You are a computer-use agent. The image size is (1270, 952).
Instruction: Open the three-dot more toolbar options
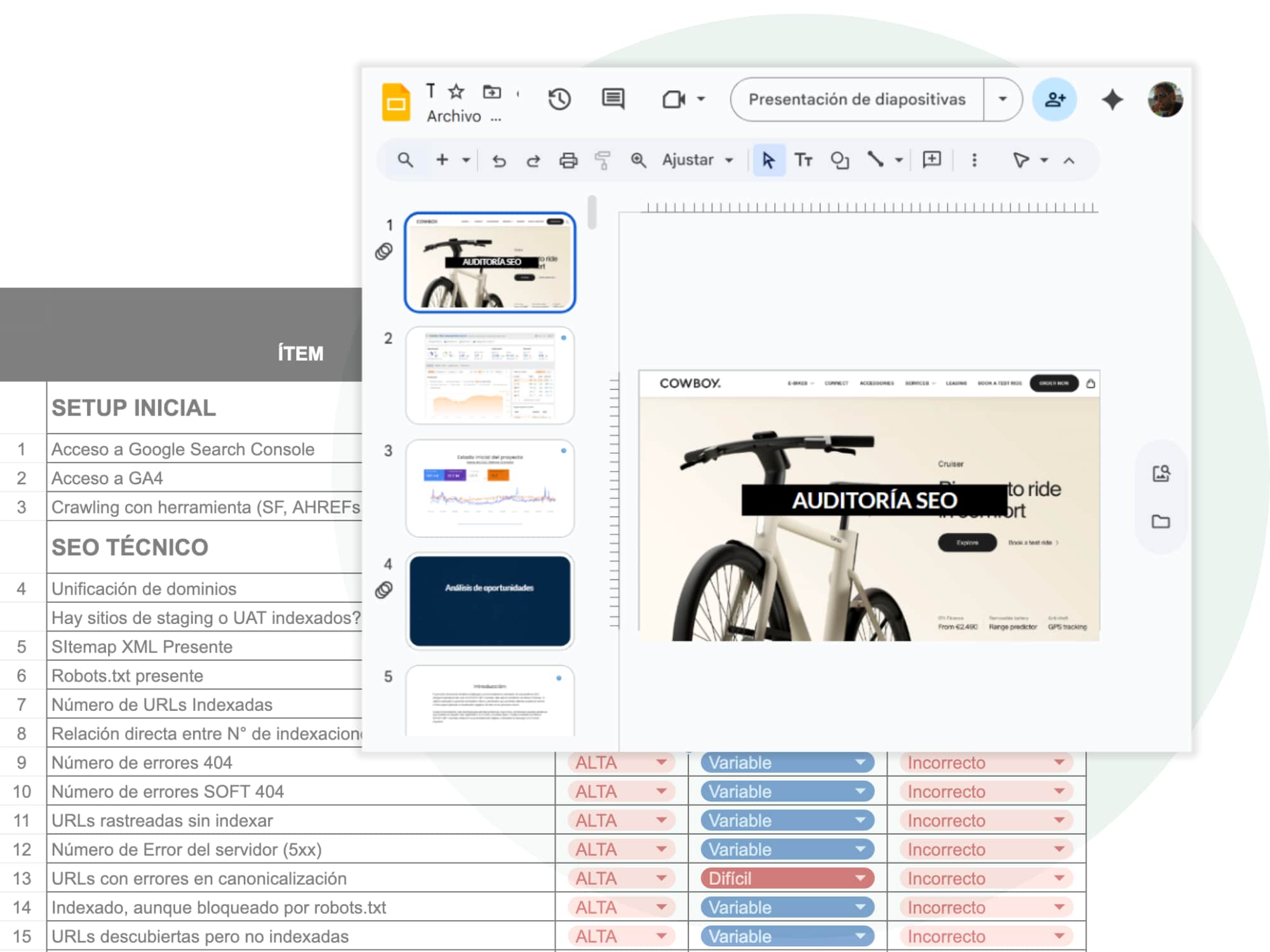tap(974, 160)
